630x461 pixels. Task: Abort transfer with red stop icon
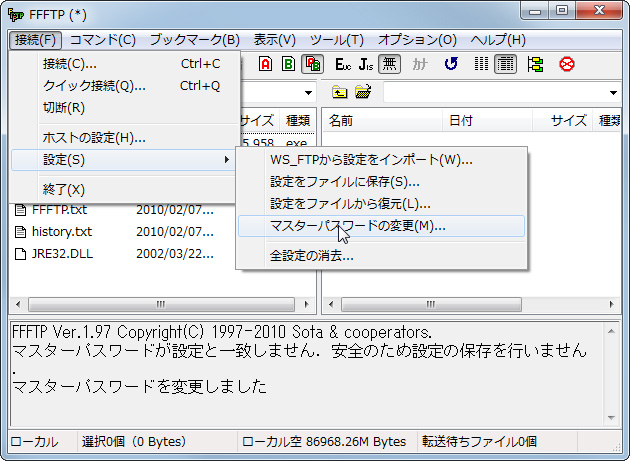tap(567, 64)
